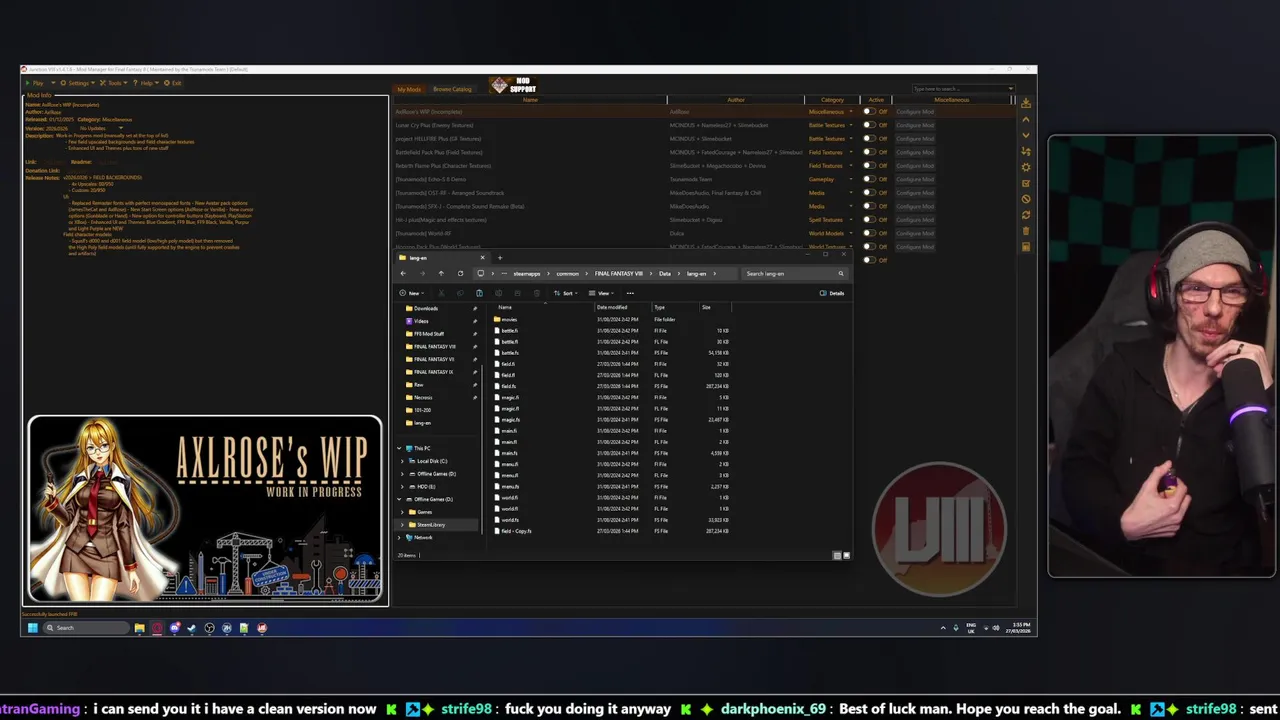Screen dimensions: 1280x720
Task: Open the Sort dropdown in Explorer toolbar
Action: pyautogui.click(x=566, y=293)
